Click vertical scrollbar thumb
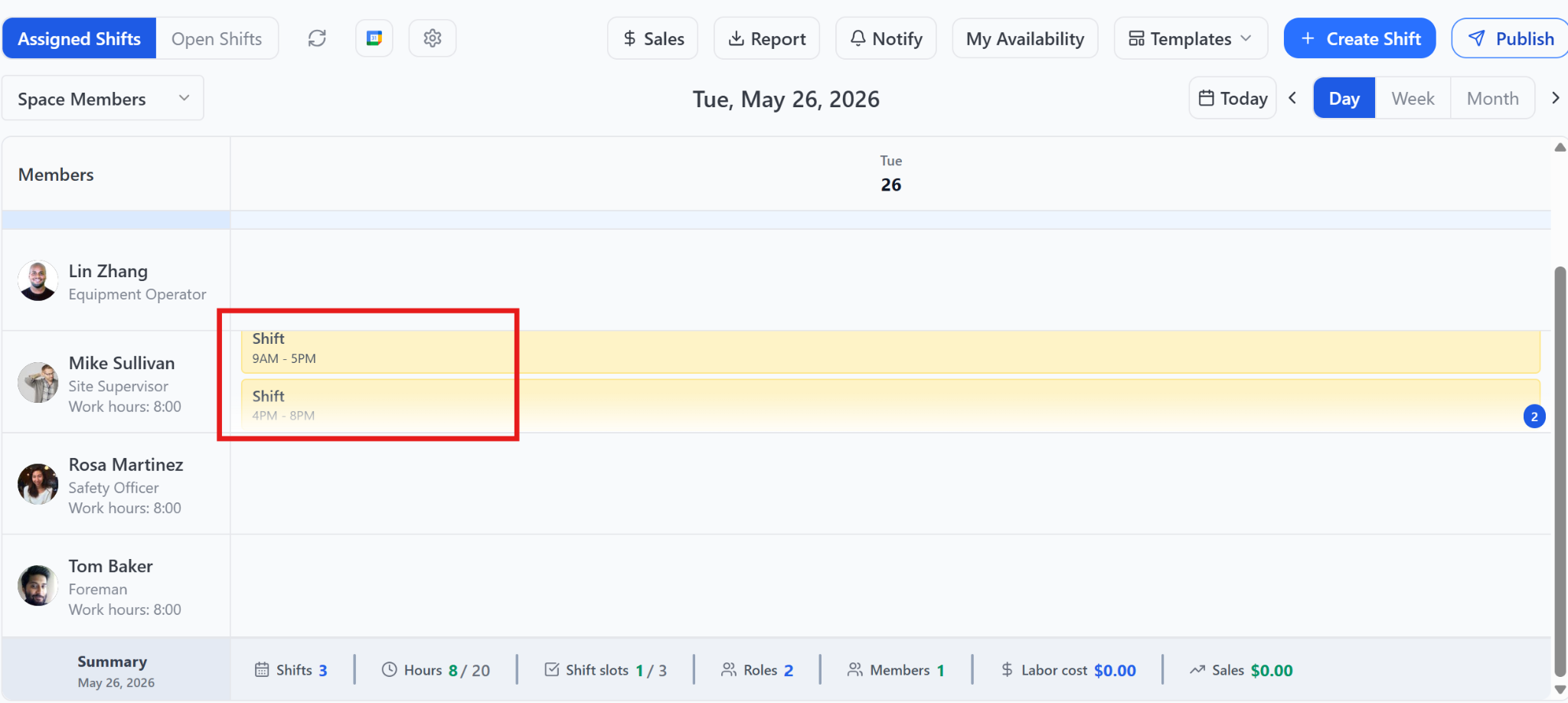 point(1560,472)
